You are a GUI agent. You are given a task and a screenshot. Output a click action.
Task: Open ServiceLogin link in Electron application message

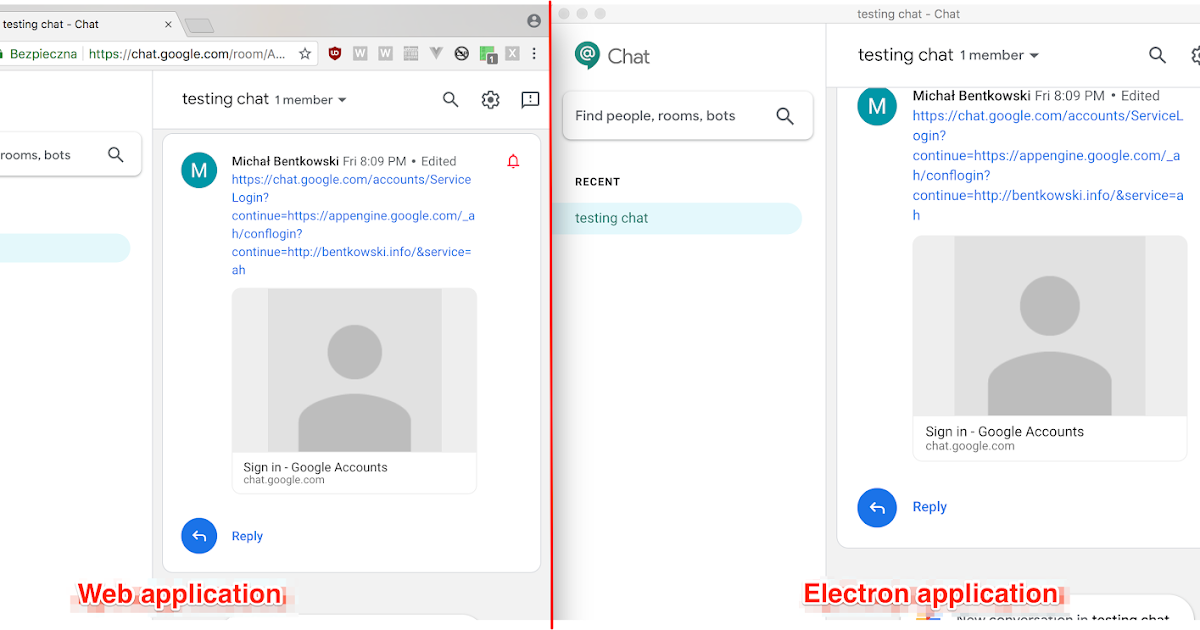pyautogui.click(x=1048, y=165)
